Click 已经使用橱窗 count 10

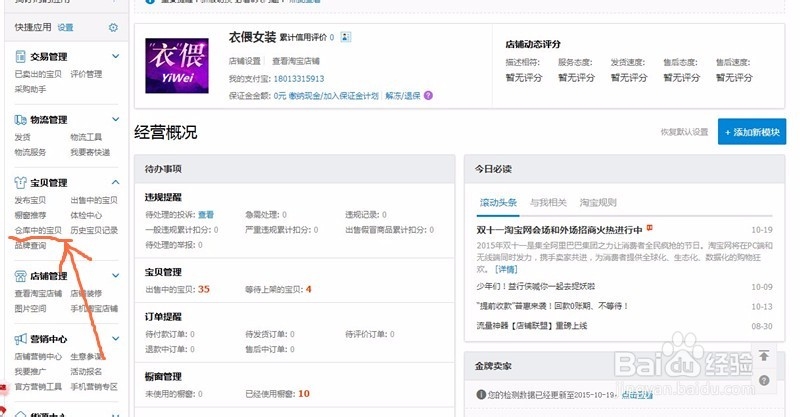304,394
